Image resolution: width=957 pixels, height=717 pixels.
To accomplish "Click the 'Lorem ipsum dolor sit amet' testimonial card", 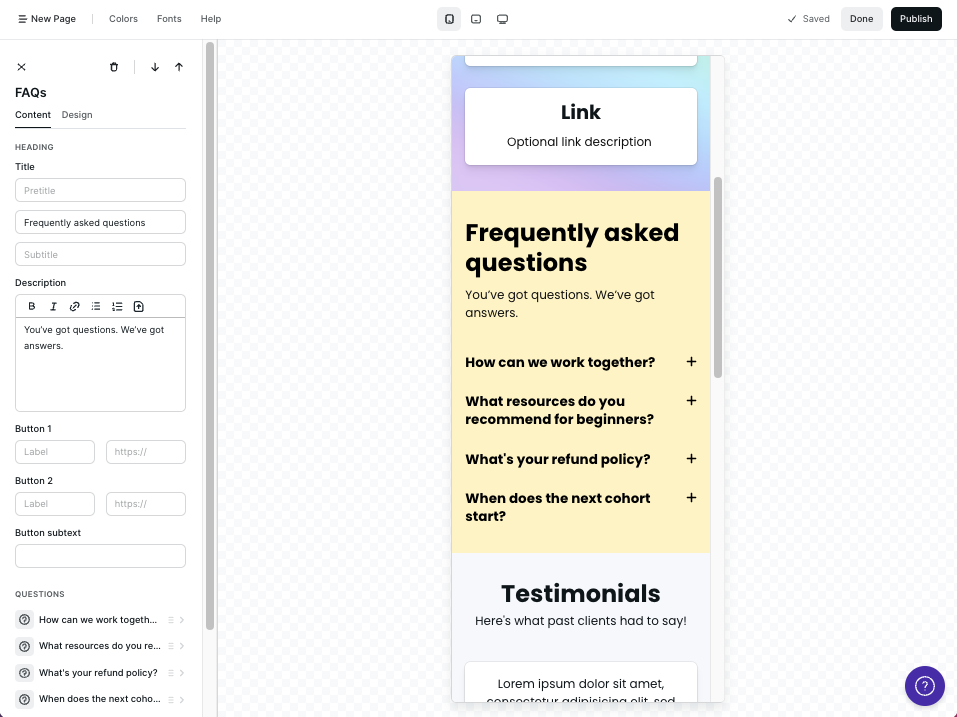I will 580,683.
